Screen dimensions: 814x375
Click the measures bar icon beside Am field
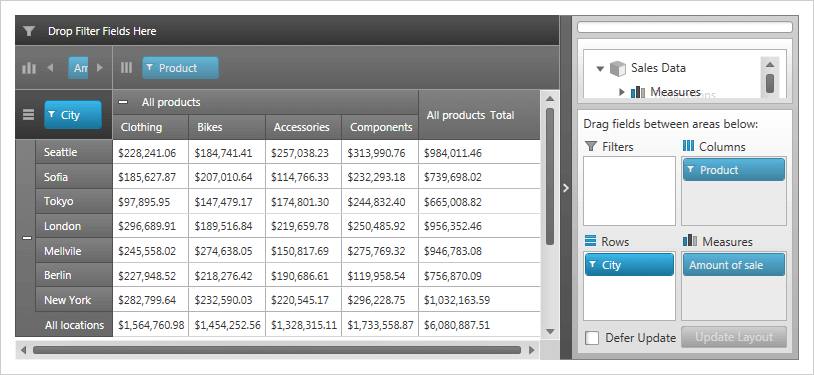pyautogui.click(x=29, y=68)
